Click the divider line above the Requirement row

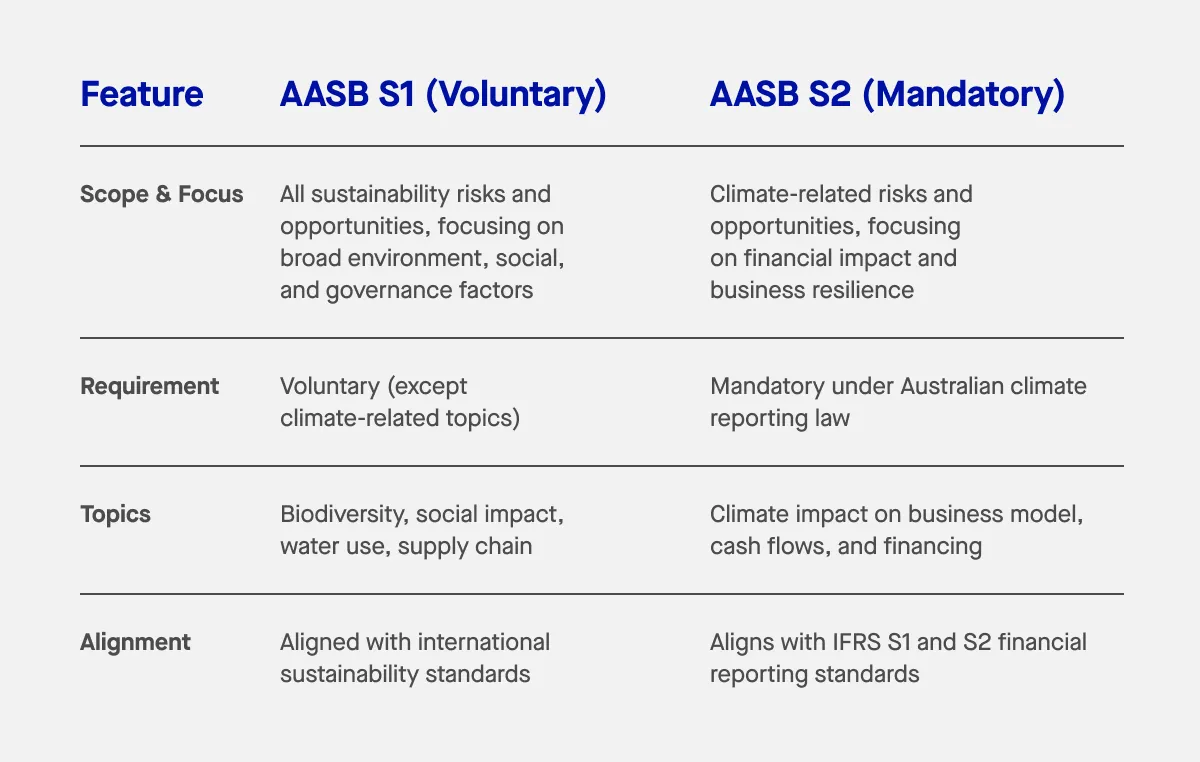pos(601,338)
